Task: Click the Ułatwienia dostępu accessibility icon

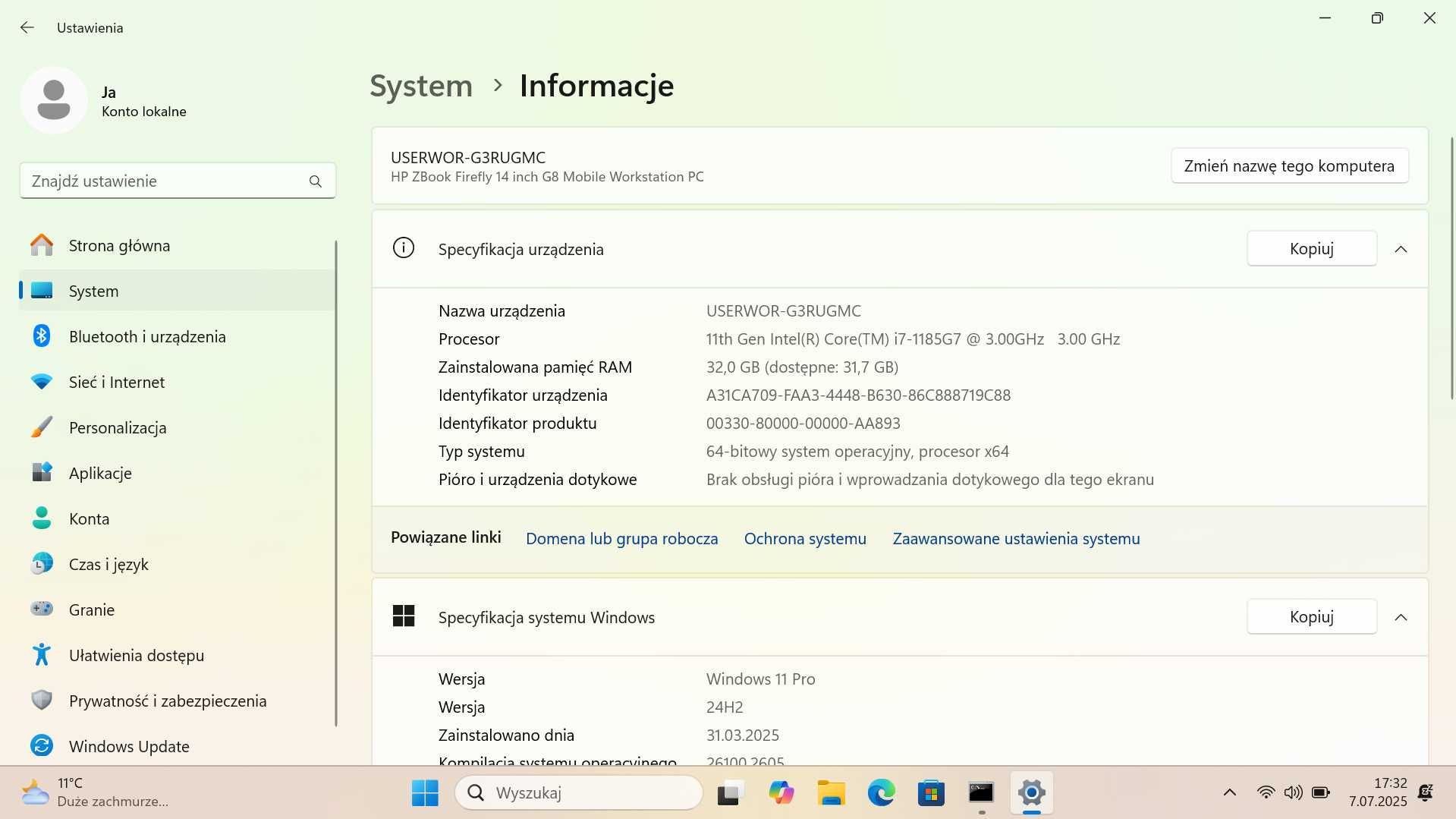Action: point(42,654)
